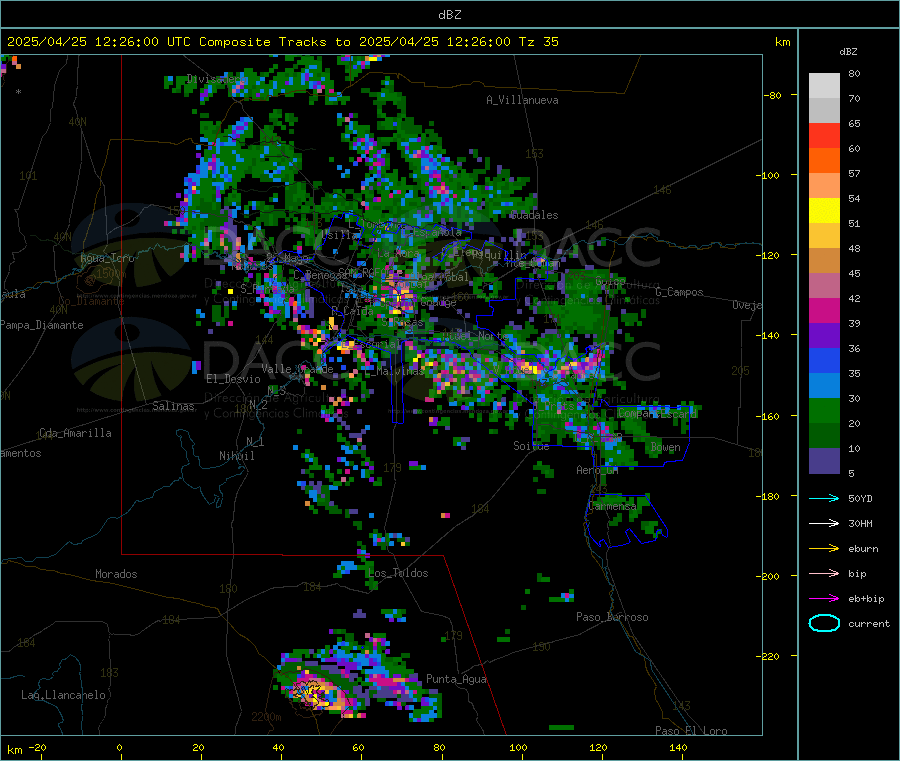Click the dBZ title at top
This screenshot has height=761, width=900.
tap(449, 15)
